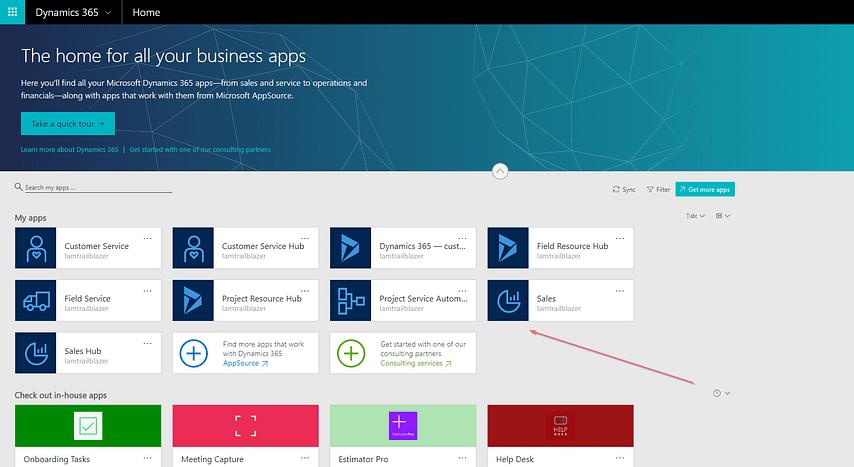Click the search magnifier icon
Image resolution: width=854 pixels, height=467 pixels.
click(19, 187)
